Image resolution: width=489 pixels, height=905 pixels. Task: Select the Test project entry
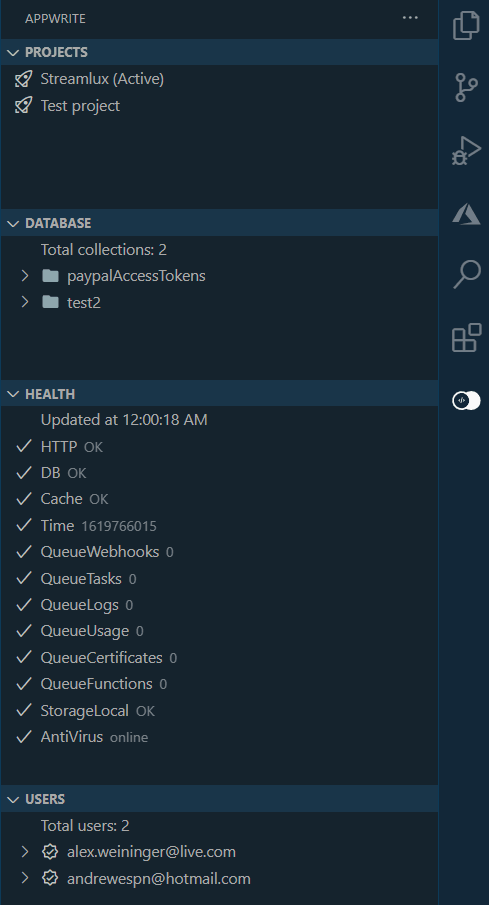[80, 106]
